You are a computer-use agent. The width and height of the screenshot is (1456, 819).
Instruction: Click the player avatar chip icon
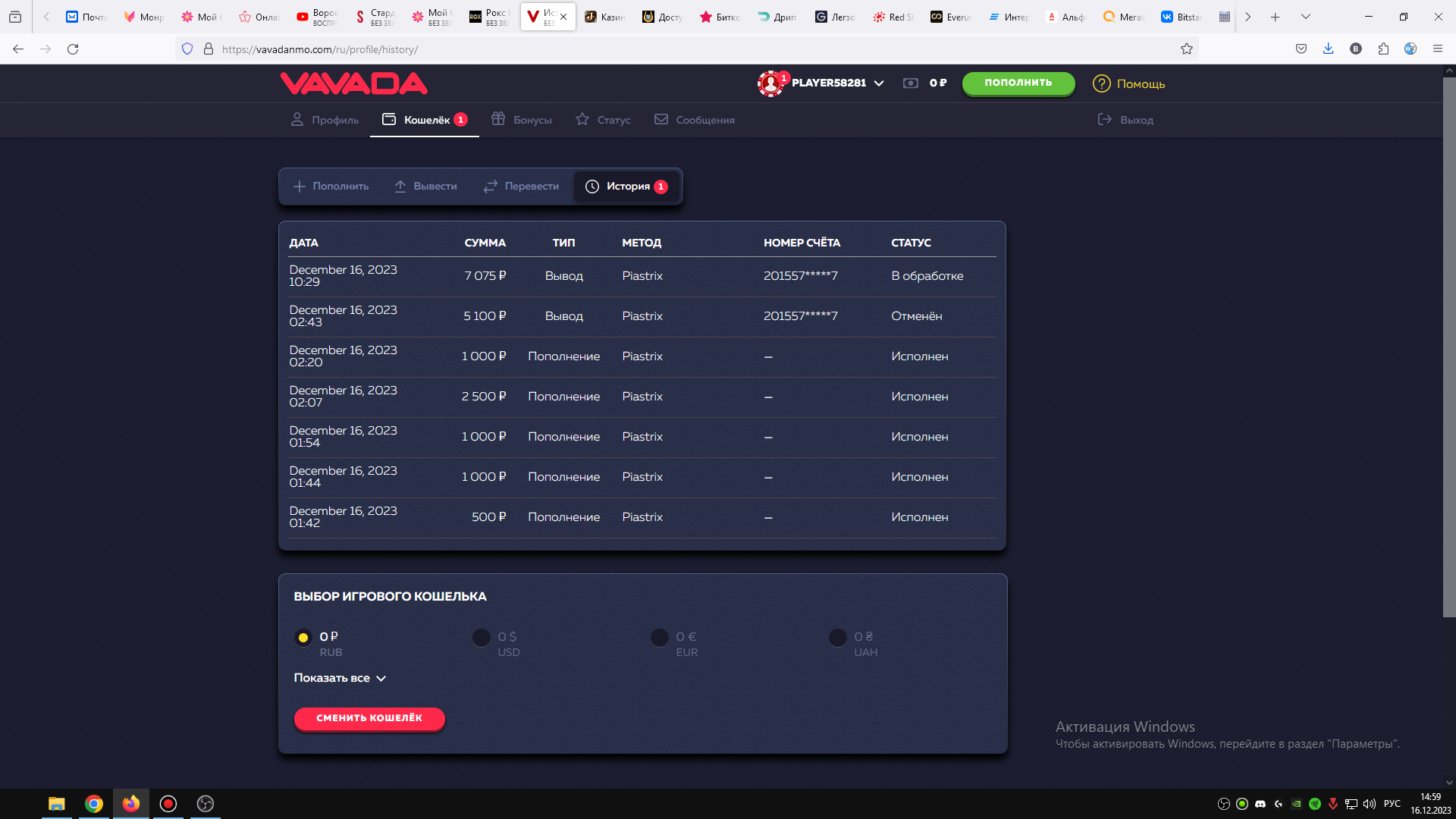770,83
